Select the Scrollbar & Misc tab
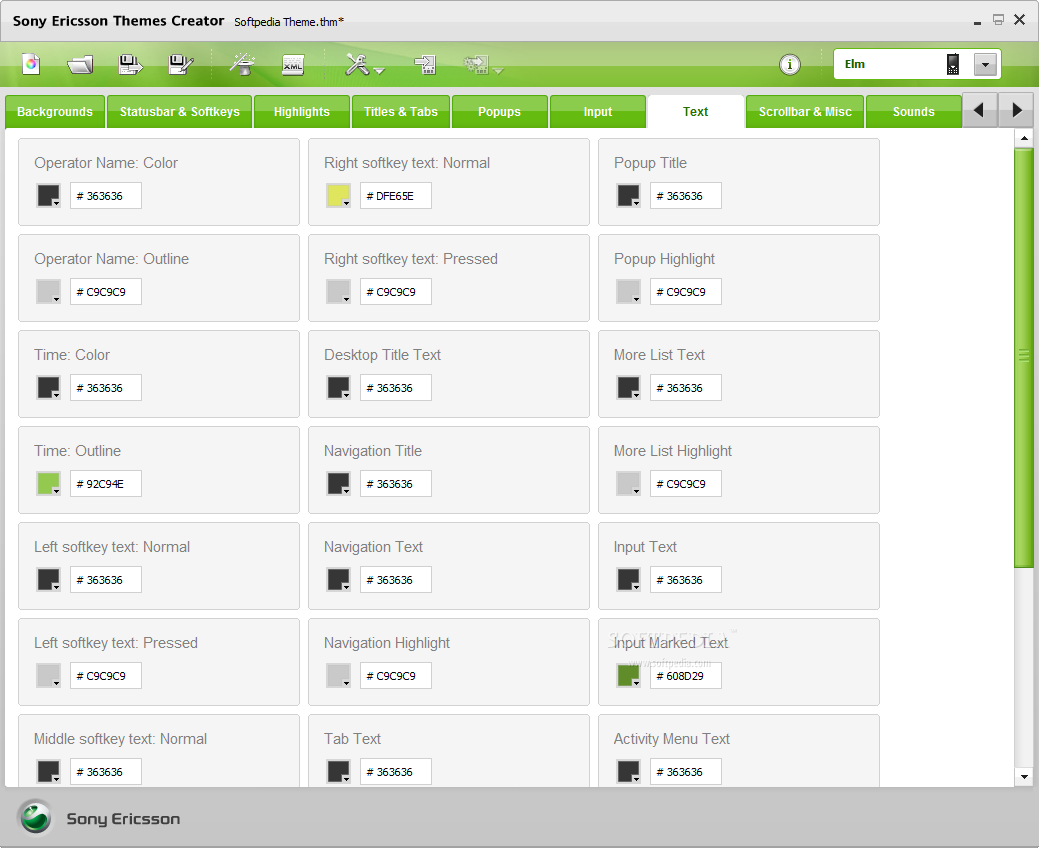This screenshot has height=848, width=1039. 805,111
